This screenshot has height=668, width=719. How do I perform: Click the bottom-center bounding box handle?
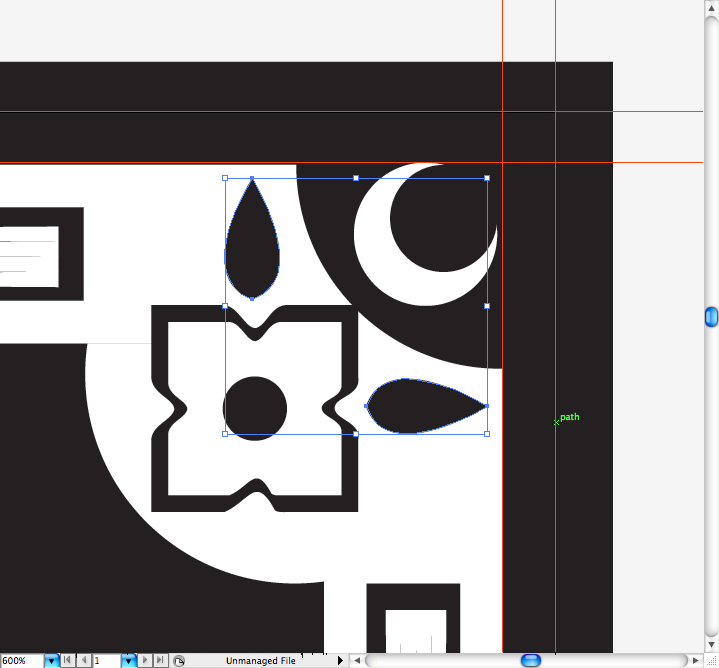[x=356, y=434]
